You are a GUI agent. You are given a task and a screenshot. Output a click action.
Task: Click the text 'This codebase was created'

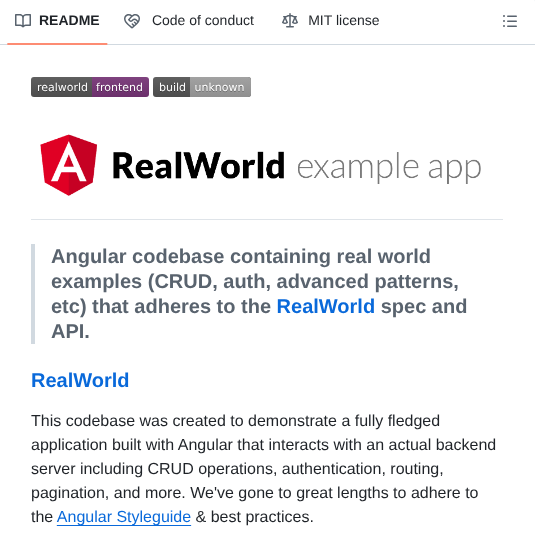point(129,421)
